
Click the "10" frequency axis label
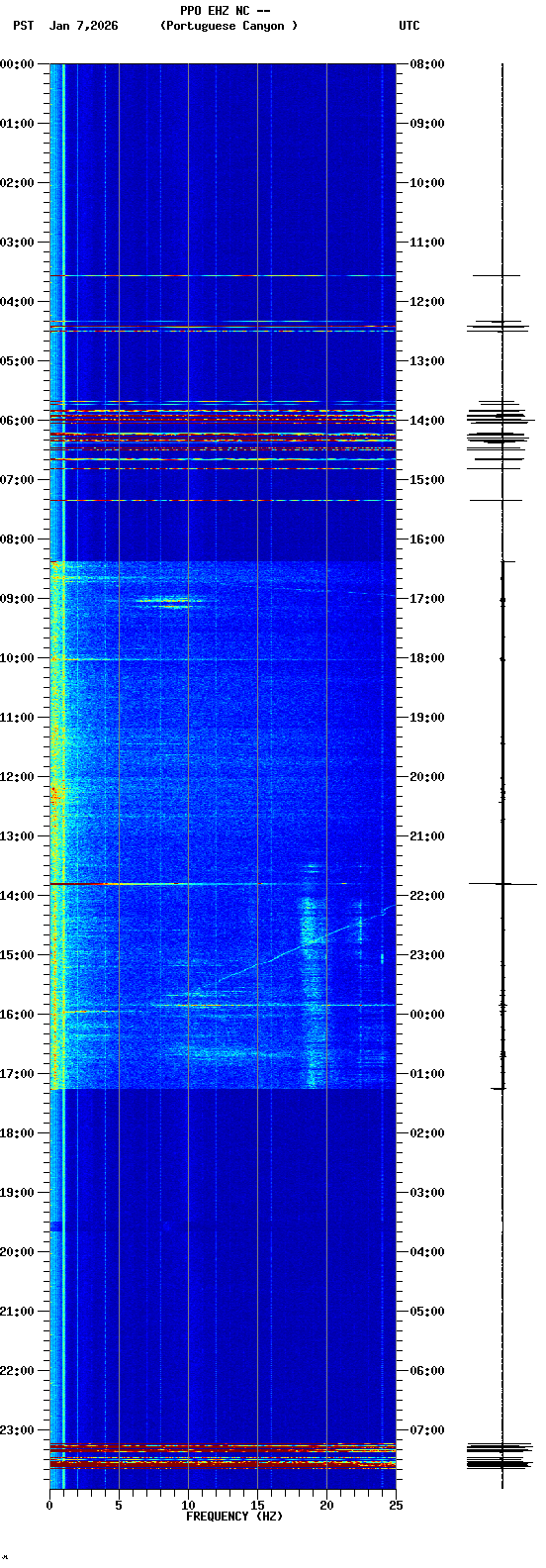click(x=188, y=1505)
